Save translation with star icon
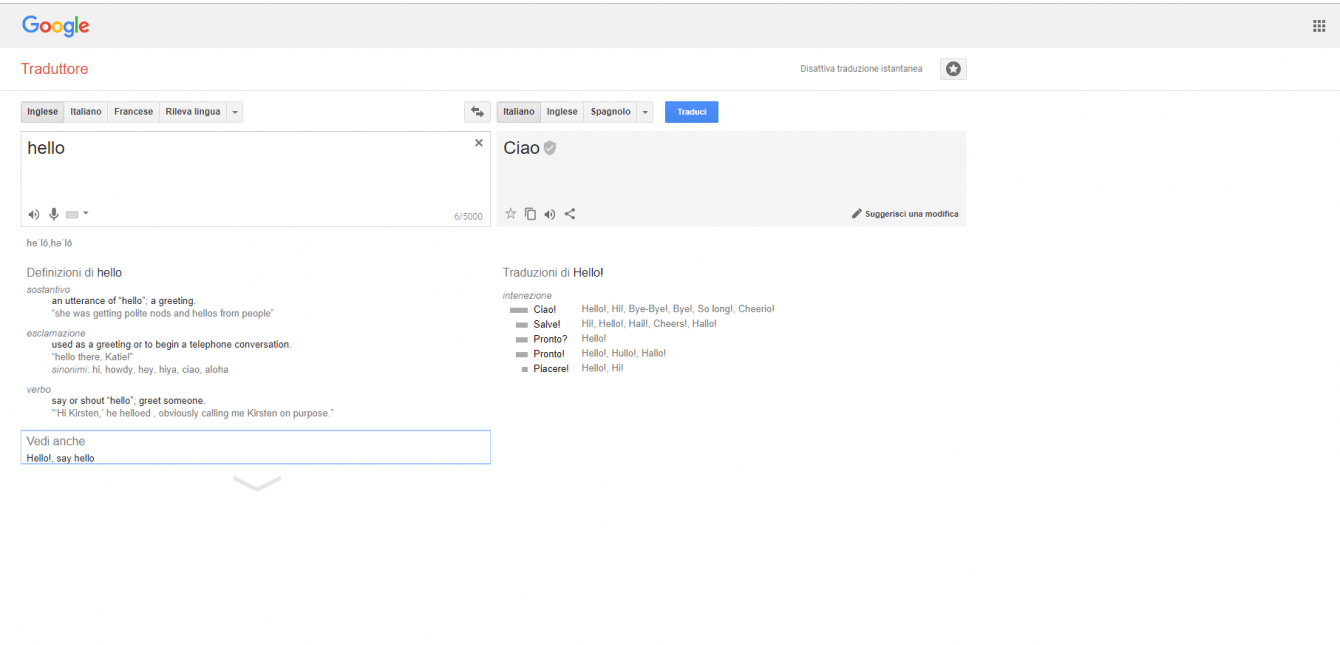Viewport: 1340px width, 645px height. tap(511, 213)
